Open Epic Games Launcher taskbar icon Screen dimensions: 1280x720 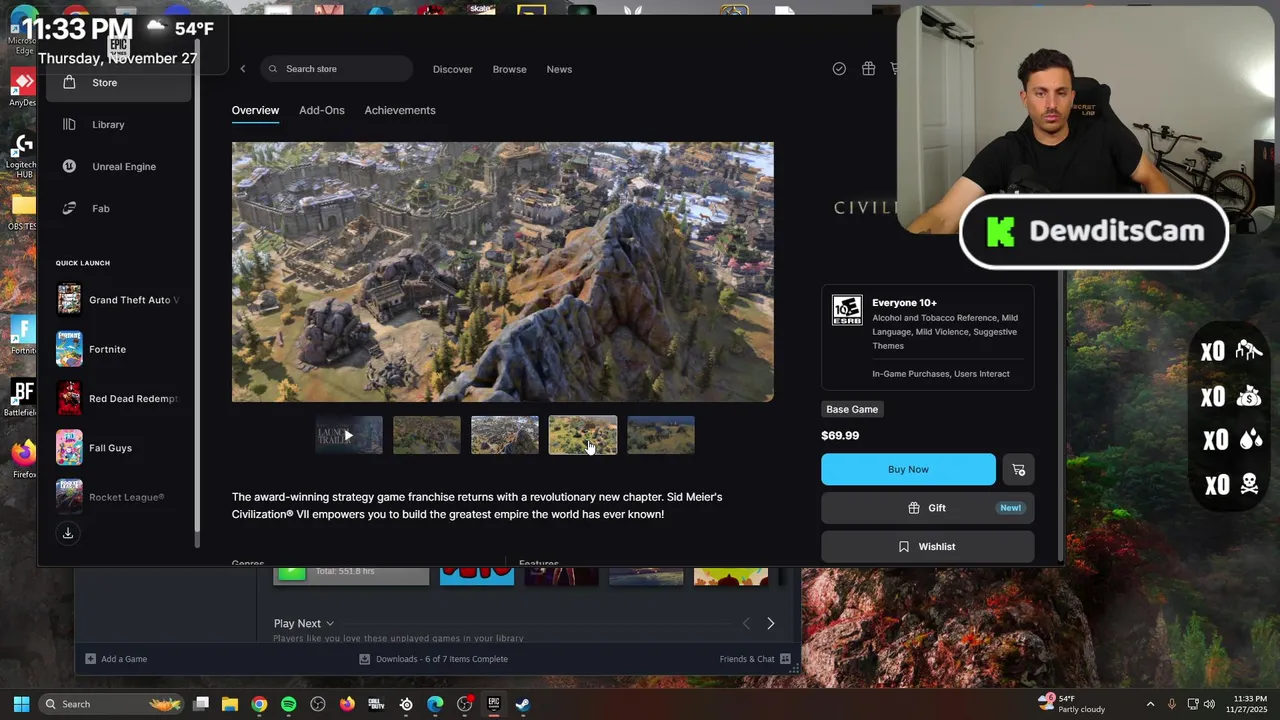click(494, 704)
